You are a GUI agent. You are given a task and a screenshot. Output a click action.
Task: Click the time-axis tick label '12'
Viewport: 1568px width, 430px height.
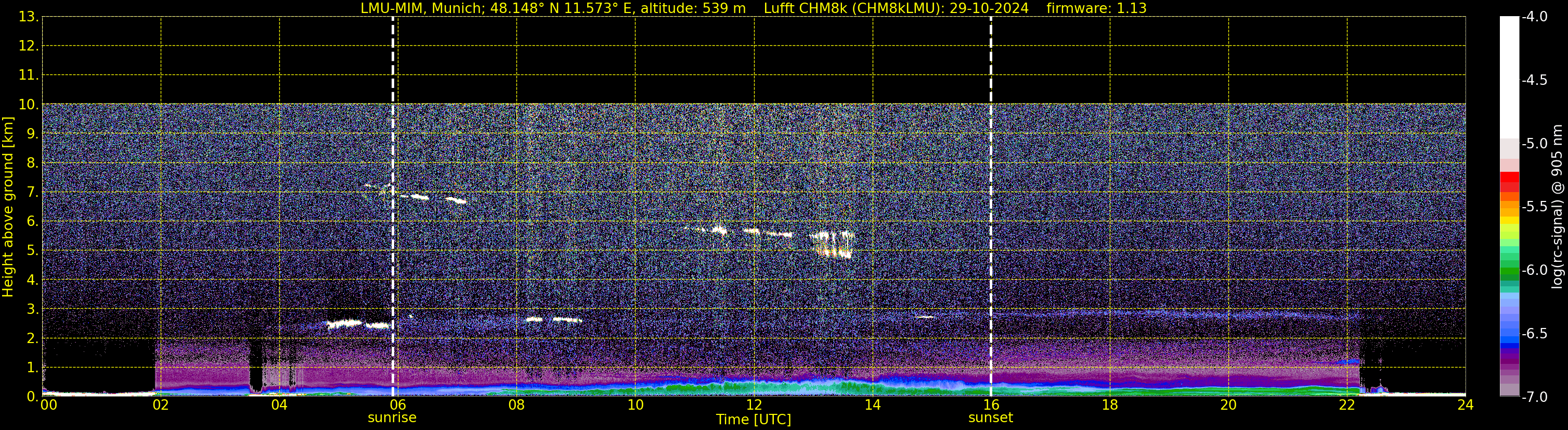pyautogui.click(x=754, y=405)
